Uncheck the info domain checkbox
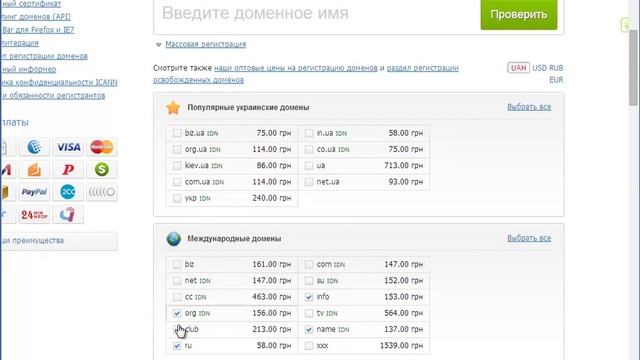Screen dimensions: 640x360 pyautogui.click(x=309, y=297)
